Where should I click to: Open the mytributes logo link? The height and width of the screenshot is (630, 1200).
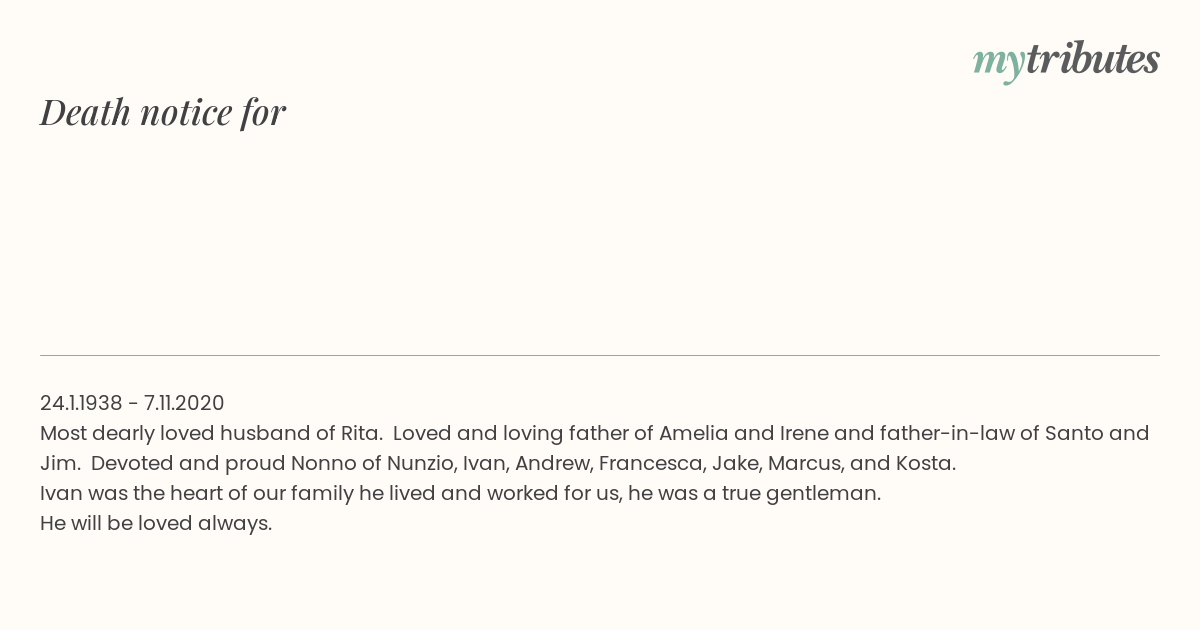(x=1066, y=61)
